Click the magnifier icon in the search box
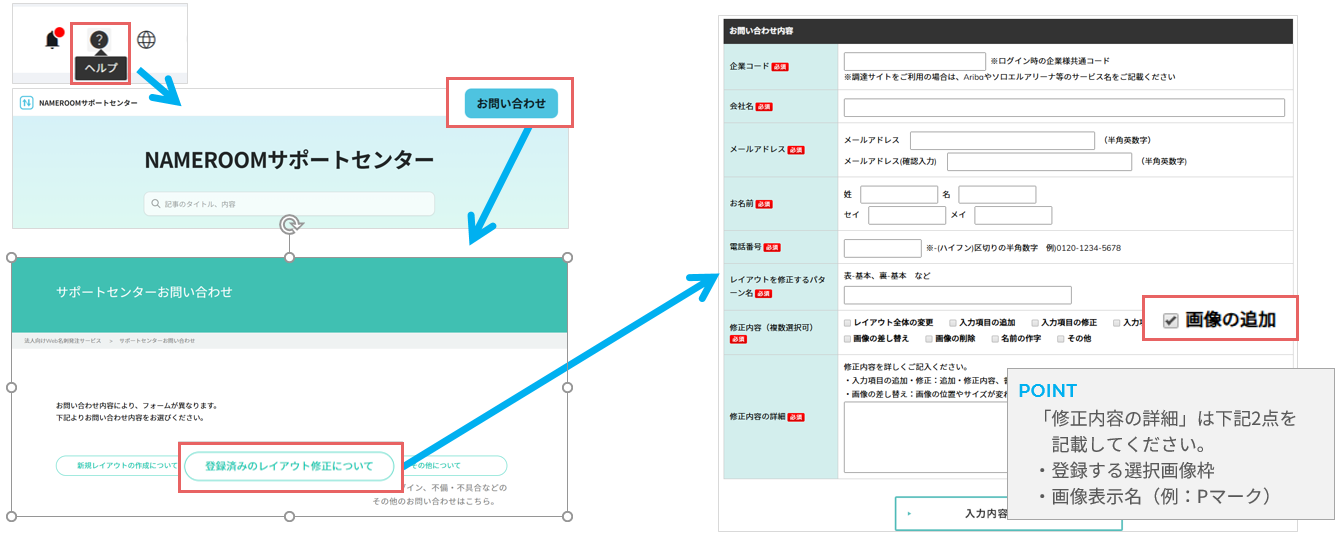Viewport: 1344px width, 543px height. click(x=156, y=204)
